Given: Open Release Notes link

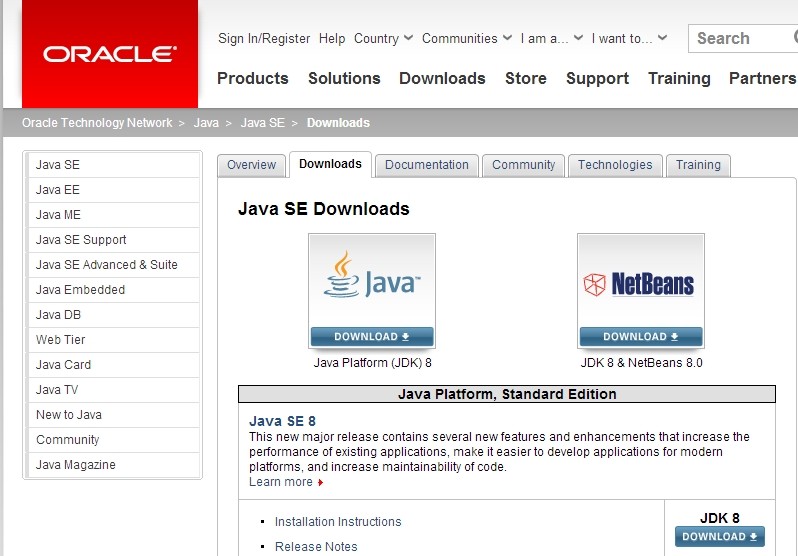Looking at the screenshot, I should (x=316, y=546).
